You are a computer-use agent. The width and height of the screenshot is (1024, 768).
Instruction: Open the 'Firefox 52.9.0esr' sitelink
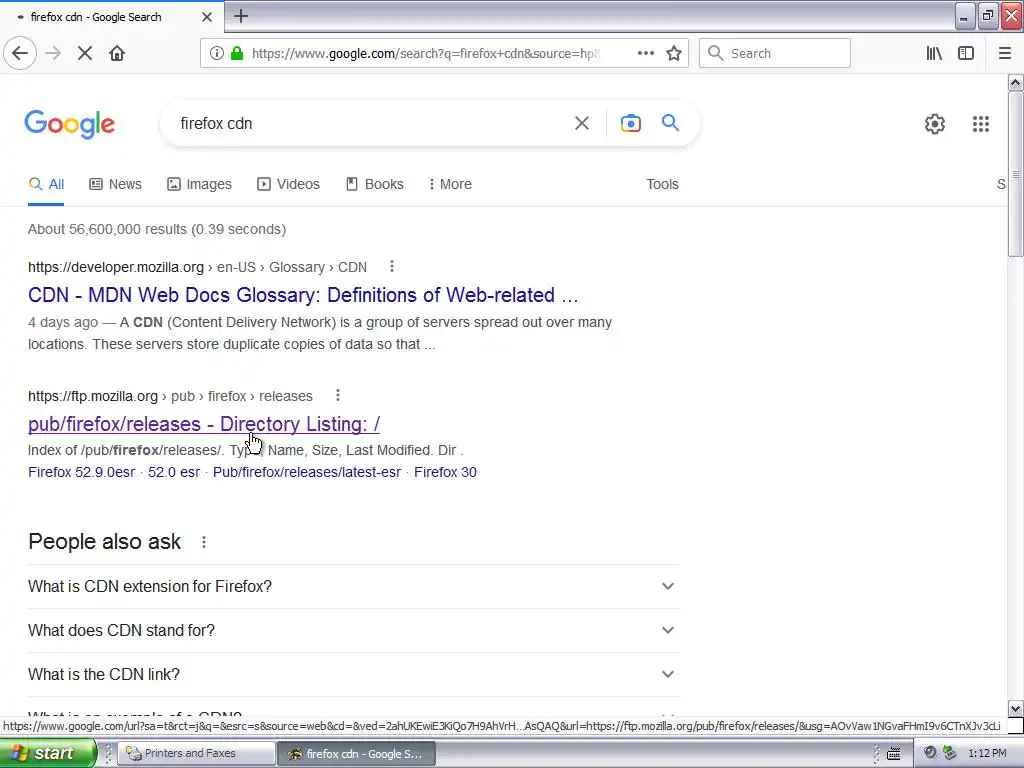[x=82, y=472]
